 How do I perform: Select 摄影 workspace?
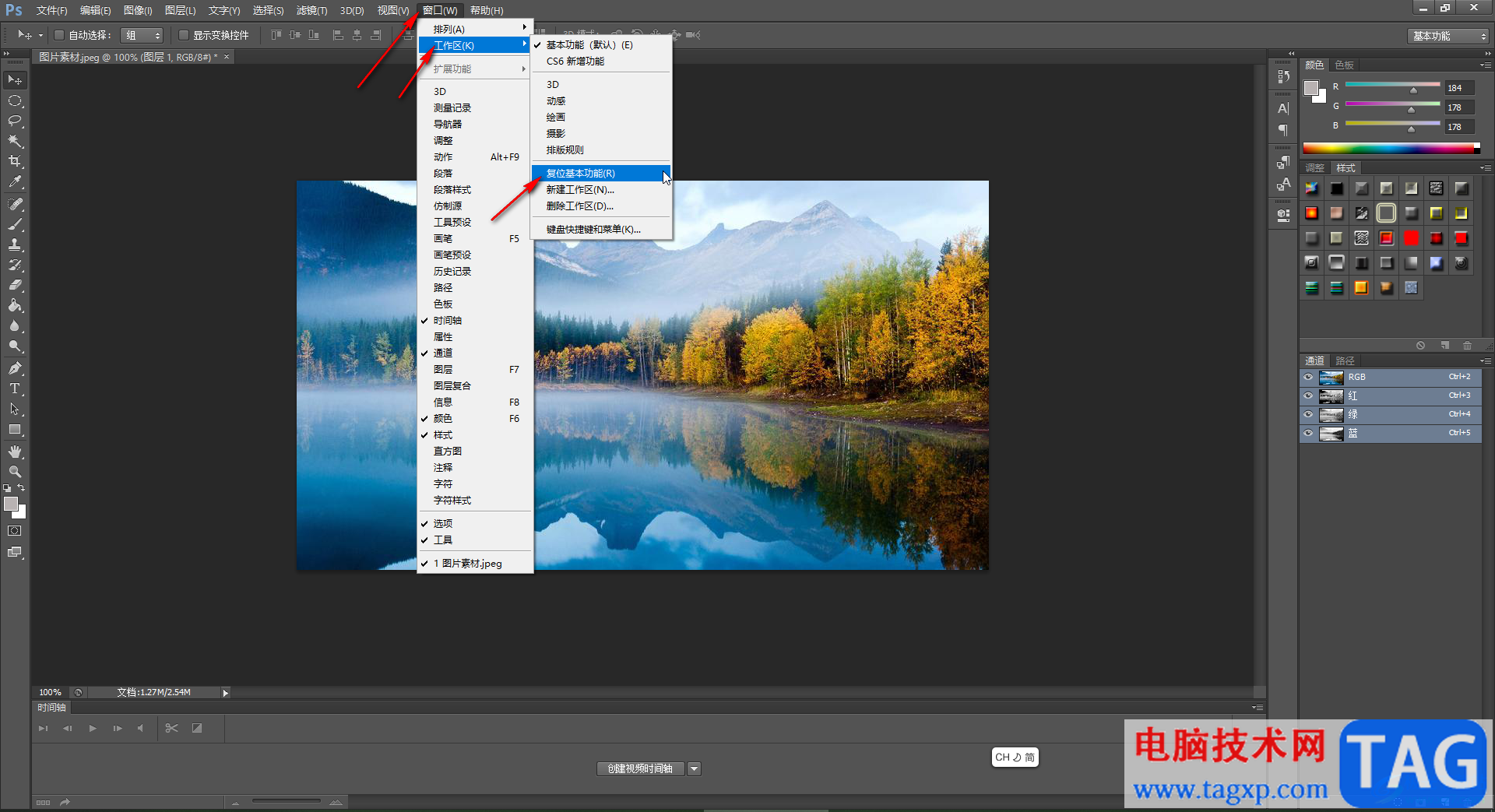click(600, 134)
